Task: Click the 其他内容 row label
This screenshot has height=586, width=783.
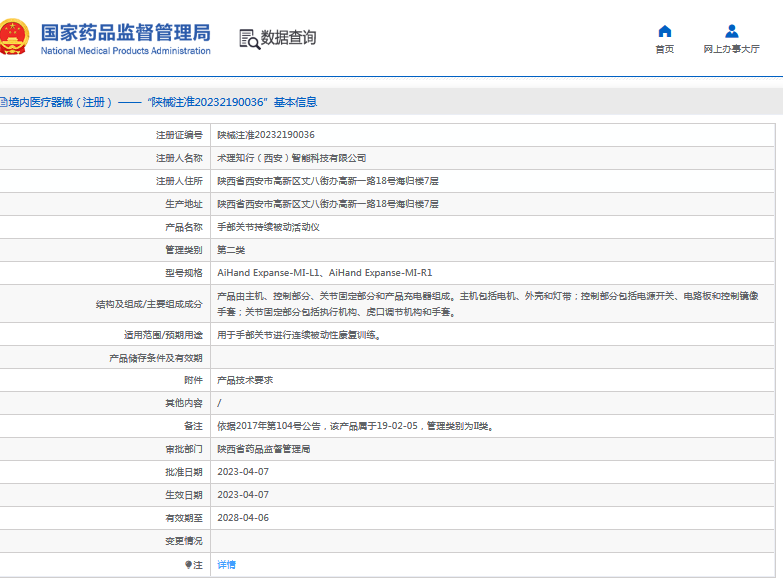Action: (184, 403)
